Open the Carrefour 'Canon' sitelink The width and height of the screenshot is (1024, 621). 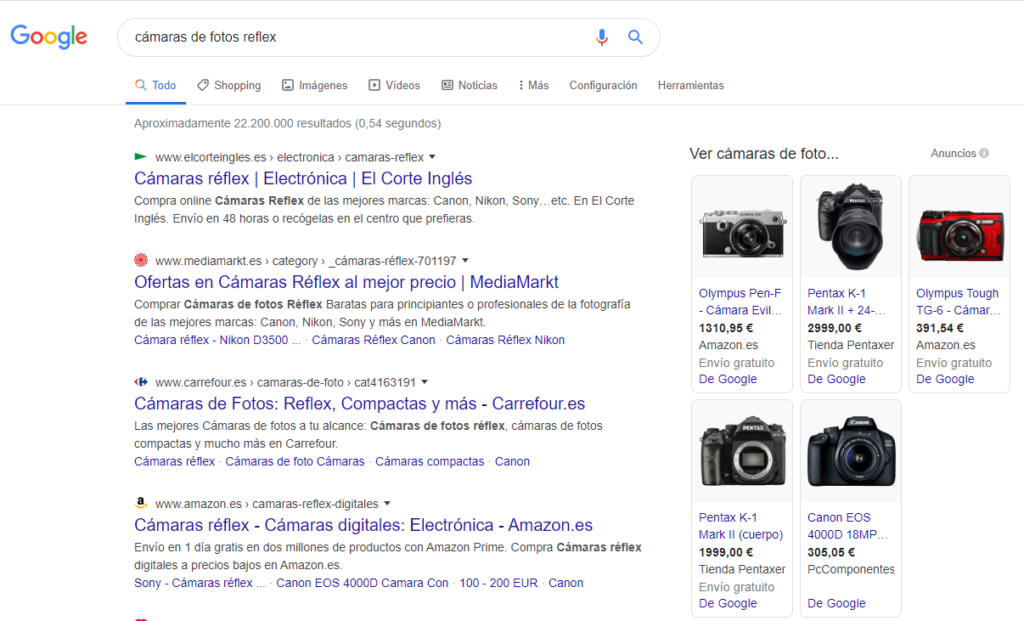coord(512,461)
